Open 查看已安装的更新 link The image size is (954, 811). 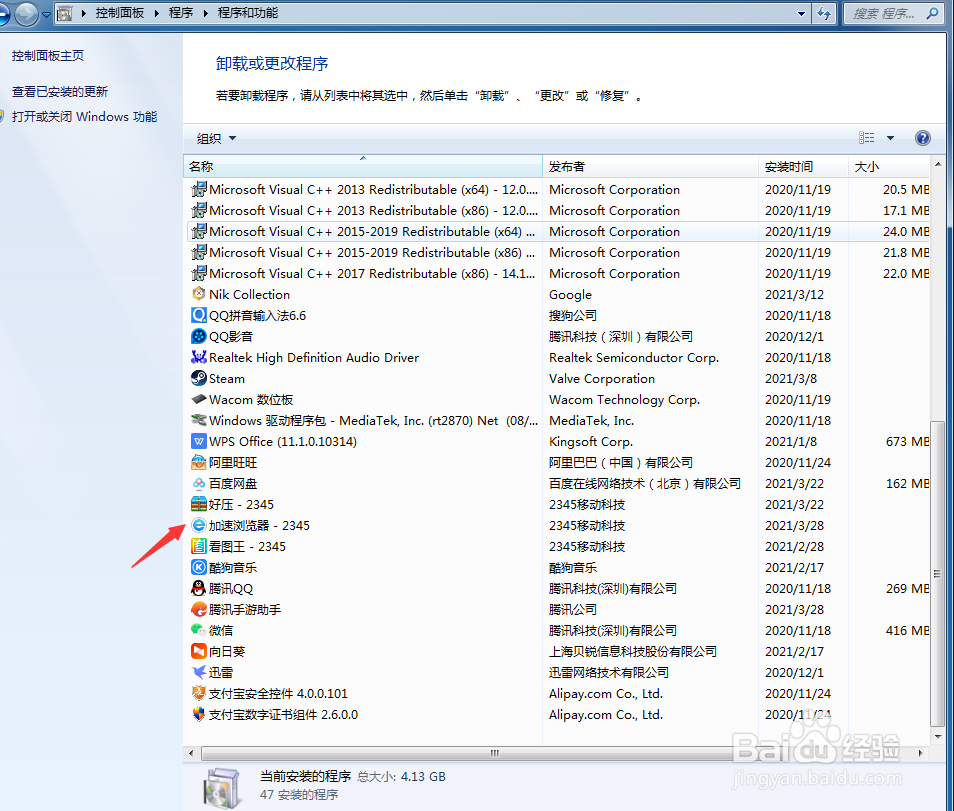60,91
